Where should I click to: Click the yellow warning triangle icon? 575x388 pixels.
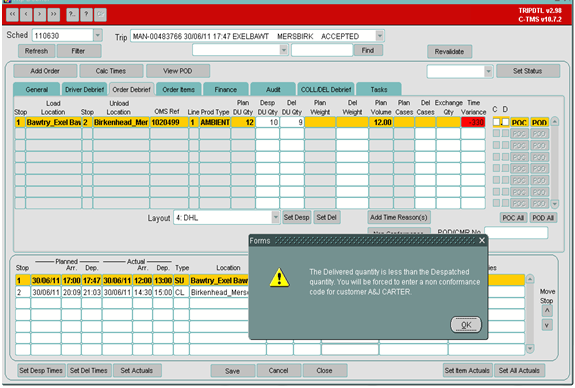click(x=279, y=278)
